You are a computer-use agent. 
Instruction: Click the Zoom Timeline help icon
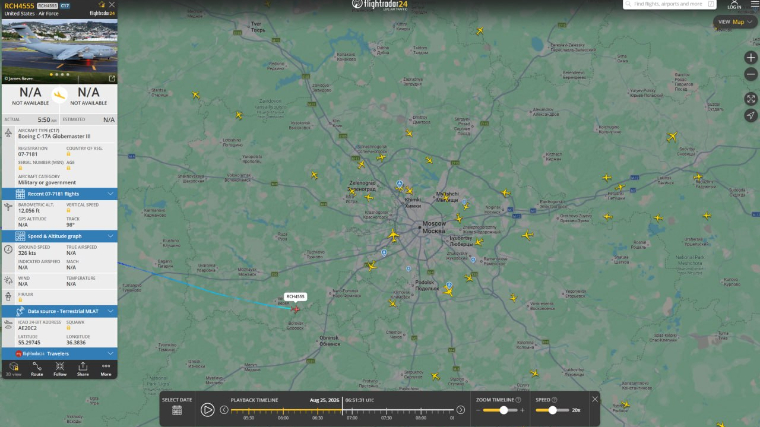(x=518, y=400)
